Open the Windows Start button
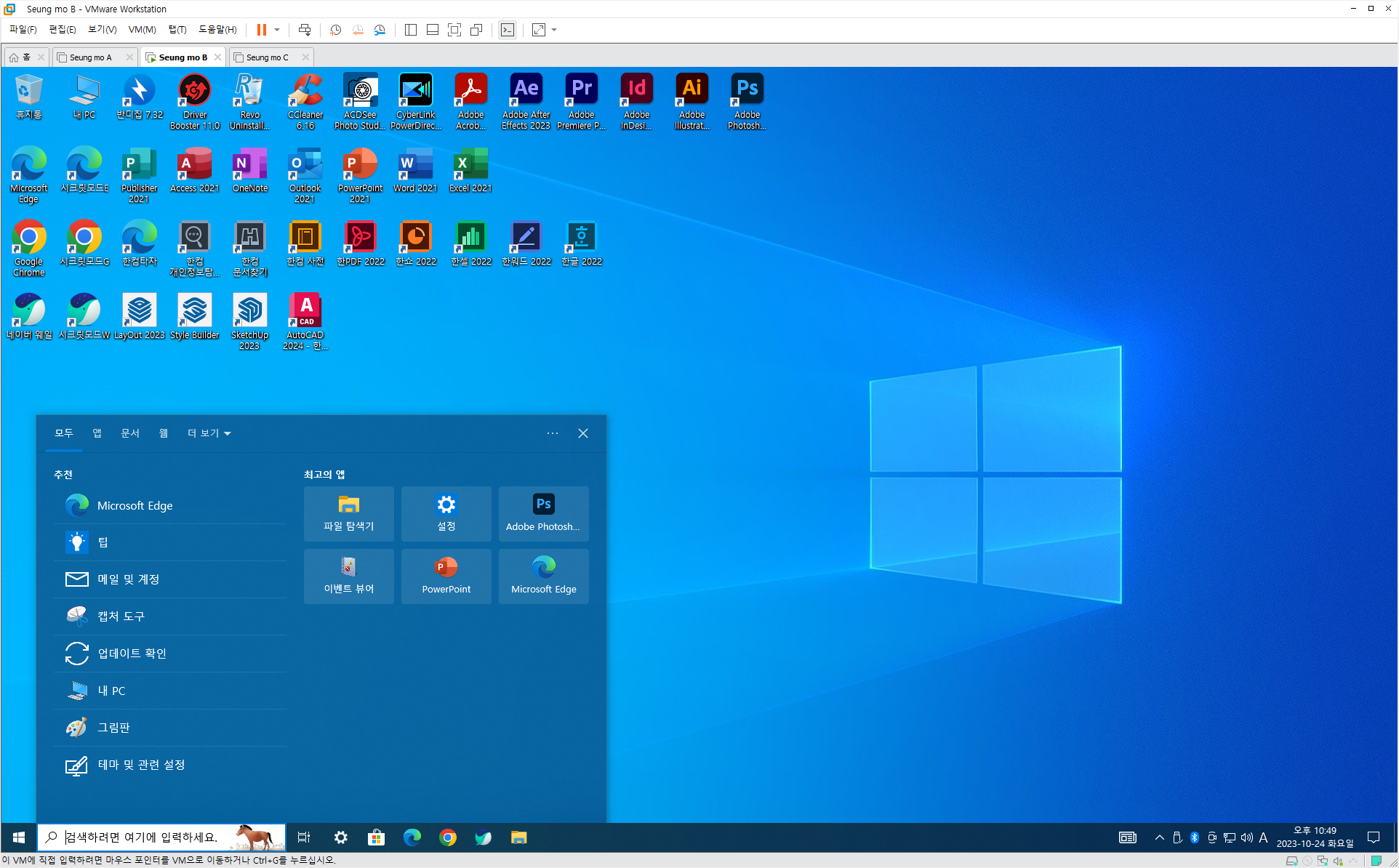Viewport: 1399px width, 868px height. 19,837
